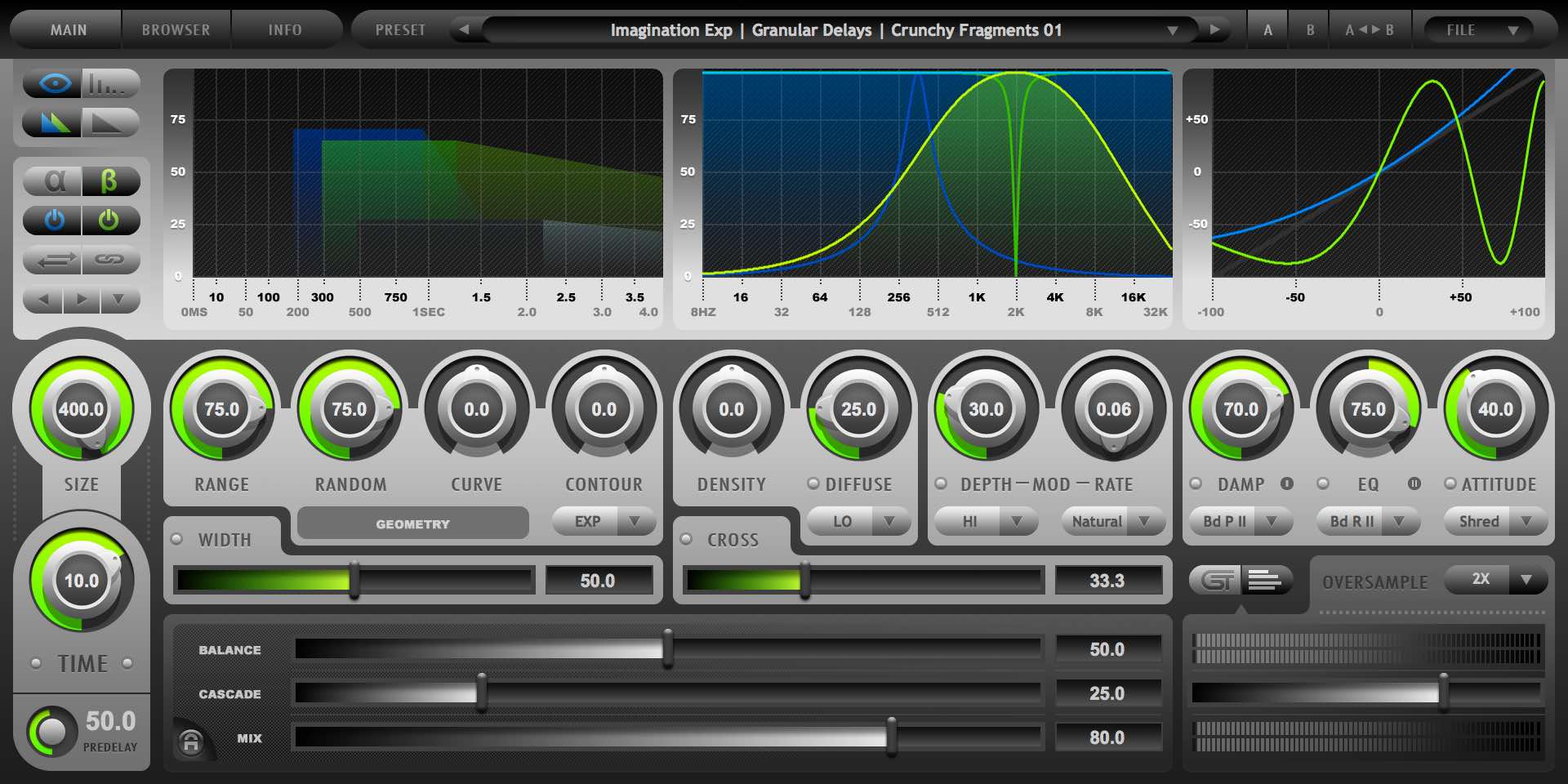Select the green beta engine button
Viewport: 1568px width, 784px height.
point(109,180)
